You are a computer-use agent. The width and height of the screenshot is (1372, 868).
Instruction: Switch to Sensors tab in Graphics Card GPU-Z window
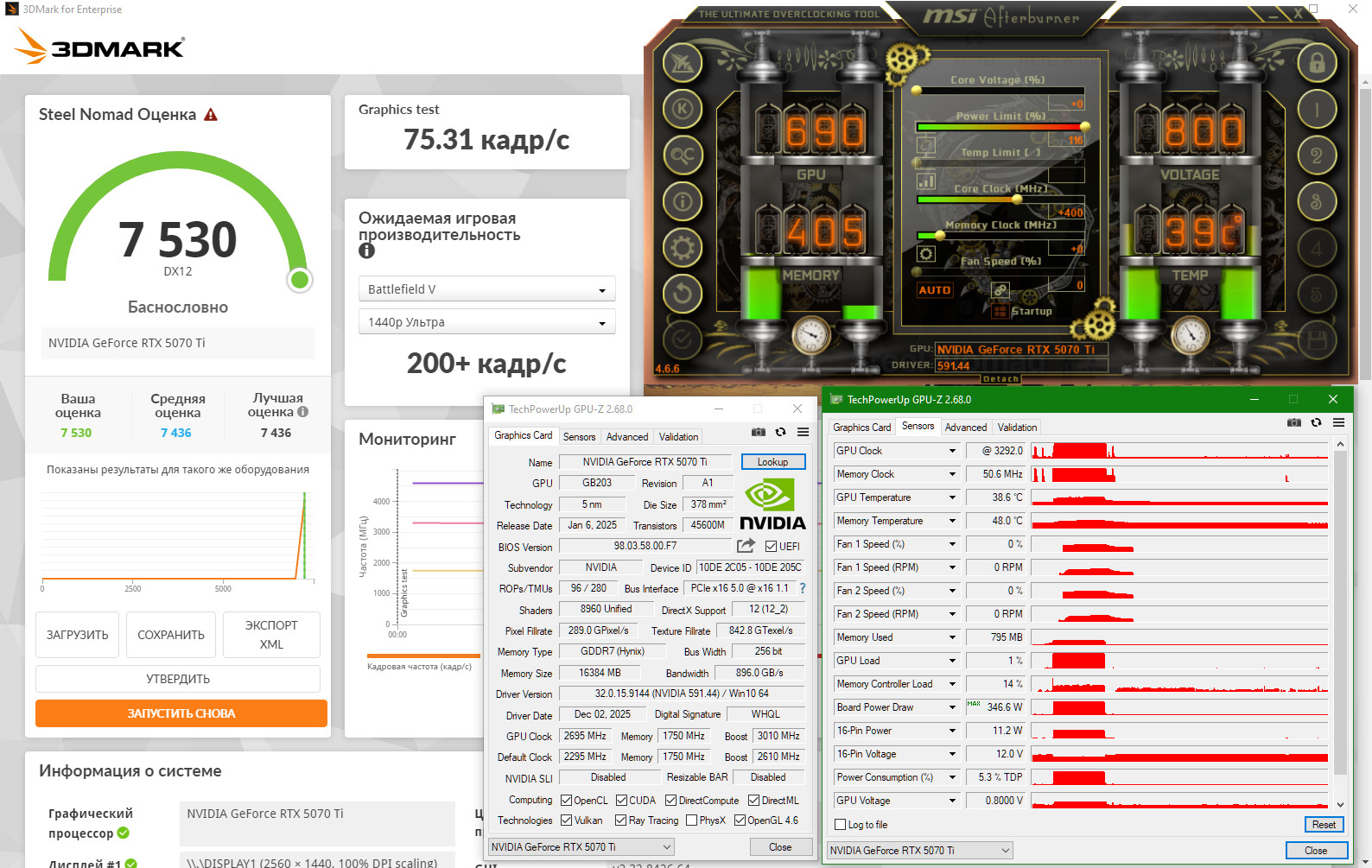point(579,437)
